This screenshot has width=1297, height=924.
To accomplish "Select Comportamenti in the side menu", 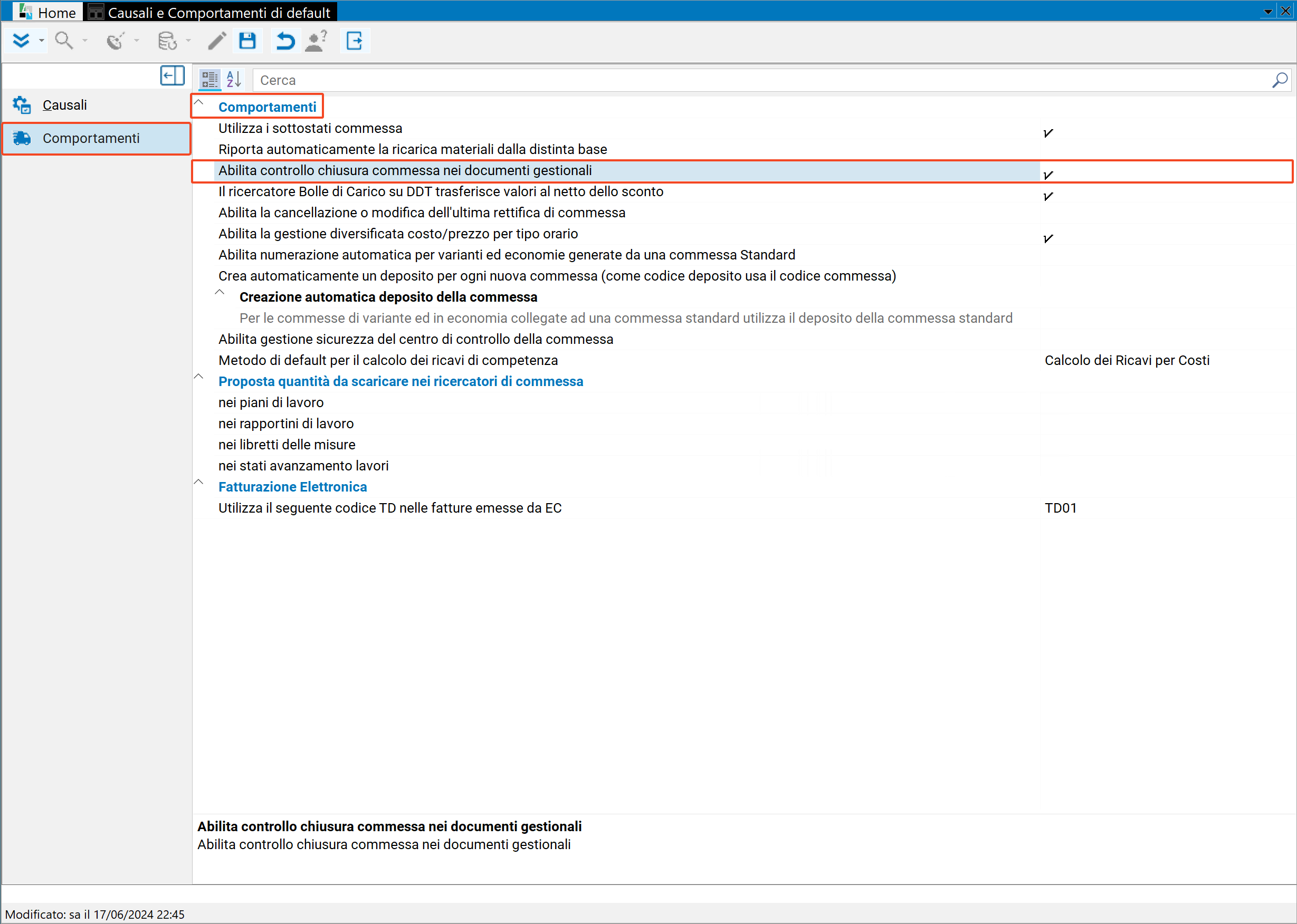I will point(97,138).
